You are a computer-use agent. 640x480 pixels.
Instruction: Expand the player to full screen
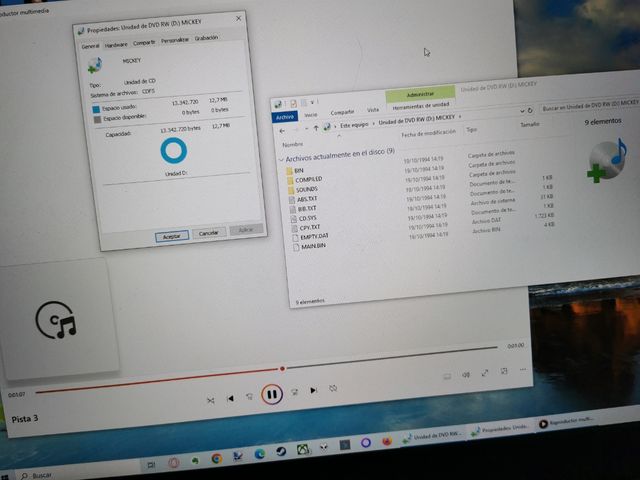point(486,375)
